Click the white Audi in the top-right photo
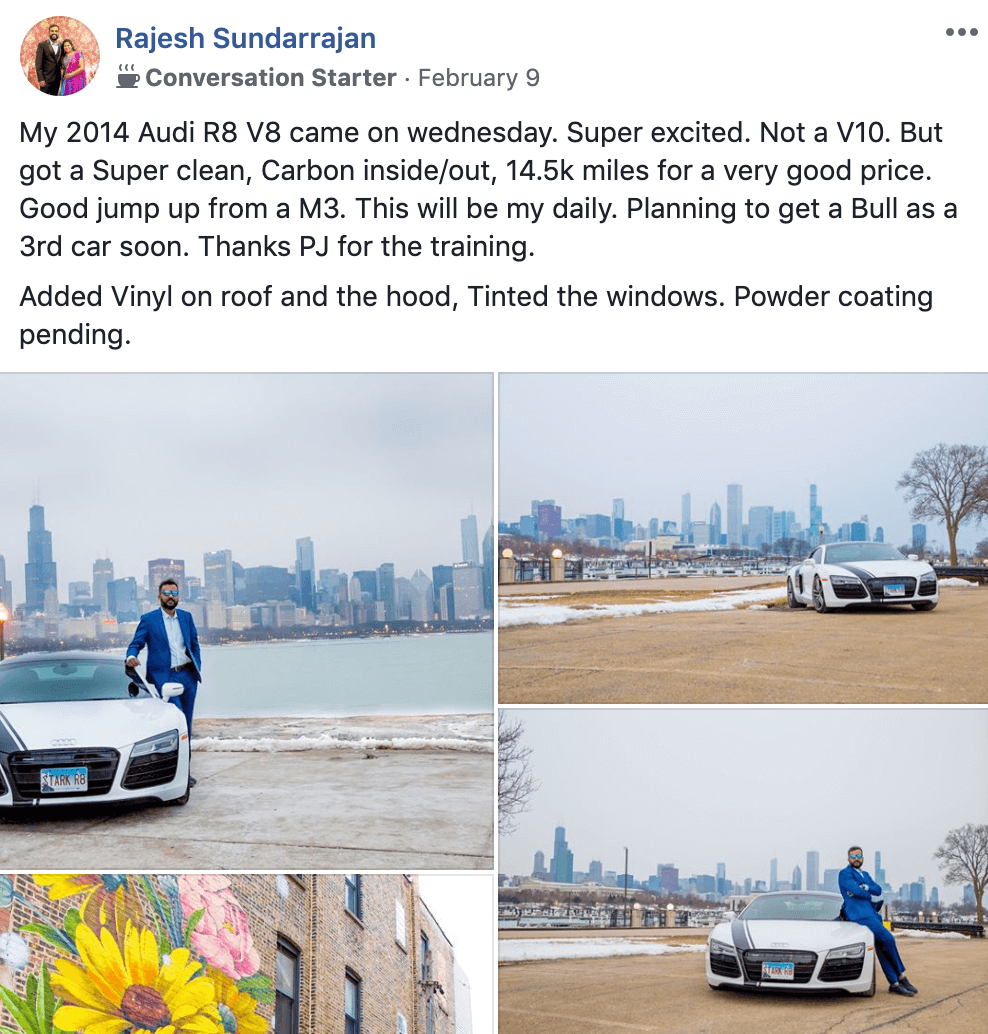Screen dimensions: 988x1034 click(863, 577)
